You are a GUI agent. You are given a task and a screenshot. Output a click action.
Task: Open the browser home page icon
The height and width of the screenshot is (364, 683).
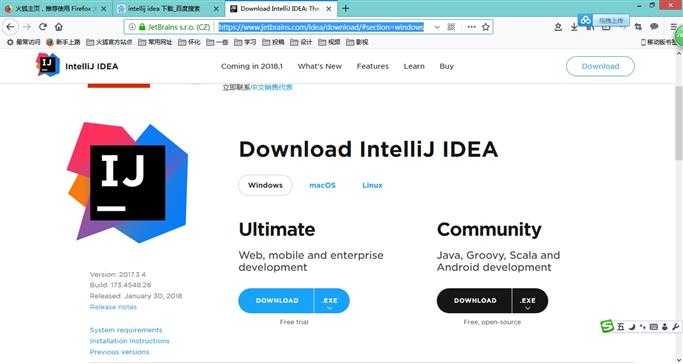[59, 27]
